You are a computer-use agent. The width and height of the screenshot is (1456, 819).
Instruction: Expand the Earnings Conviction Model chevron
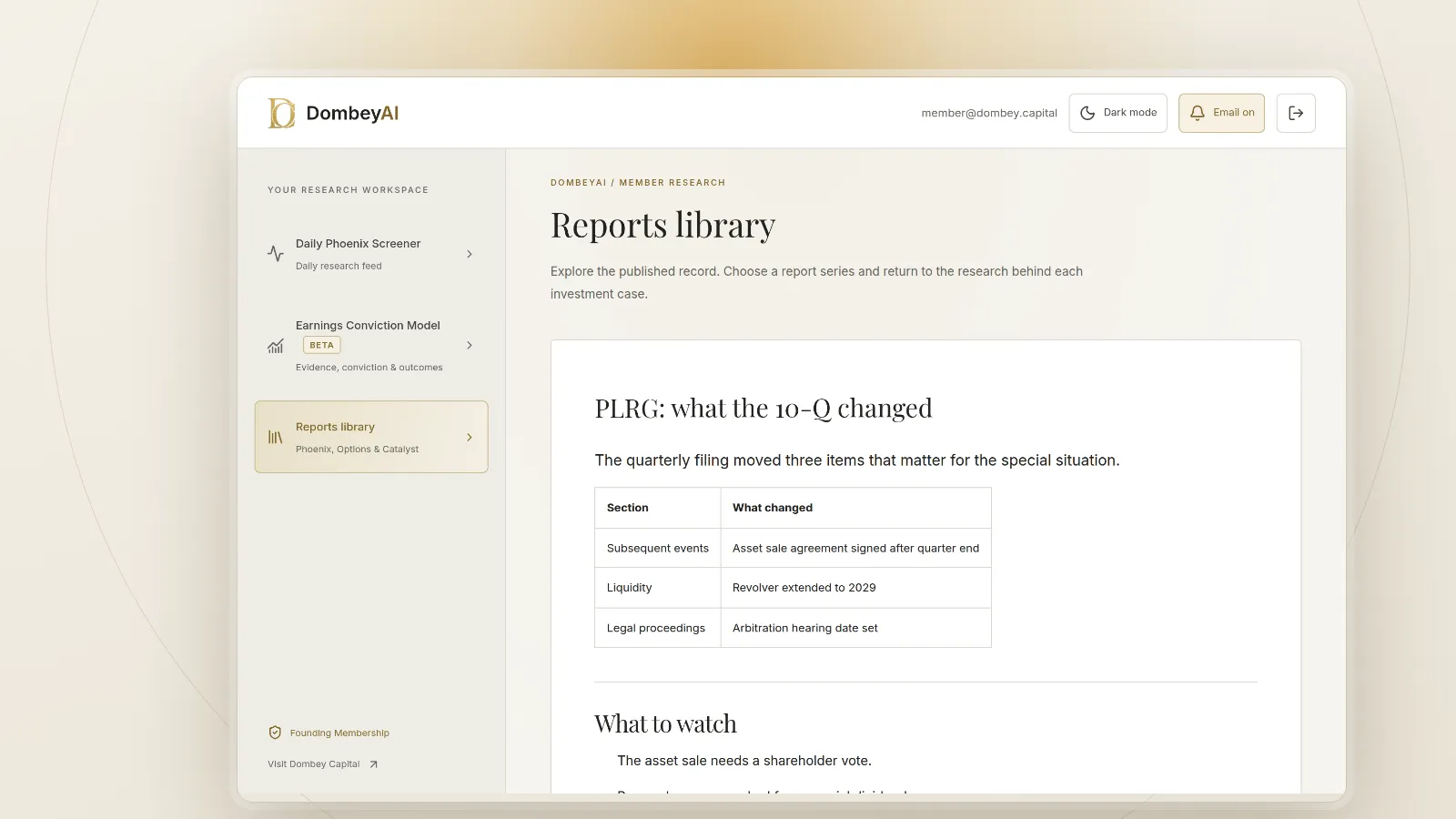click(470, 346)
